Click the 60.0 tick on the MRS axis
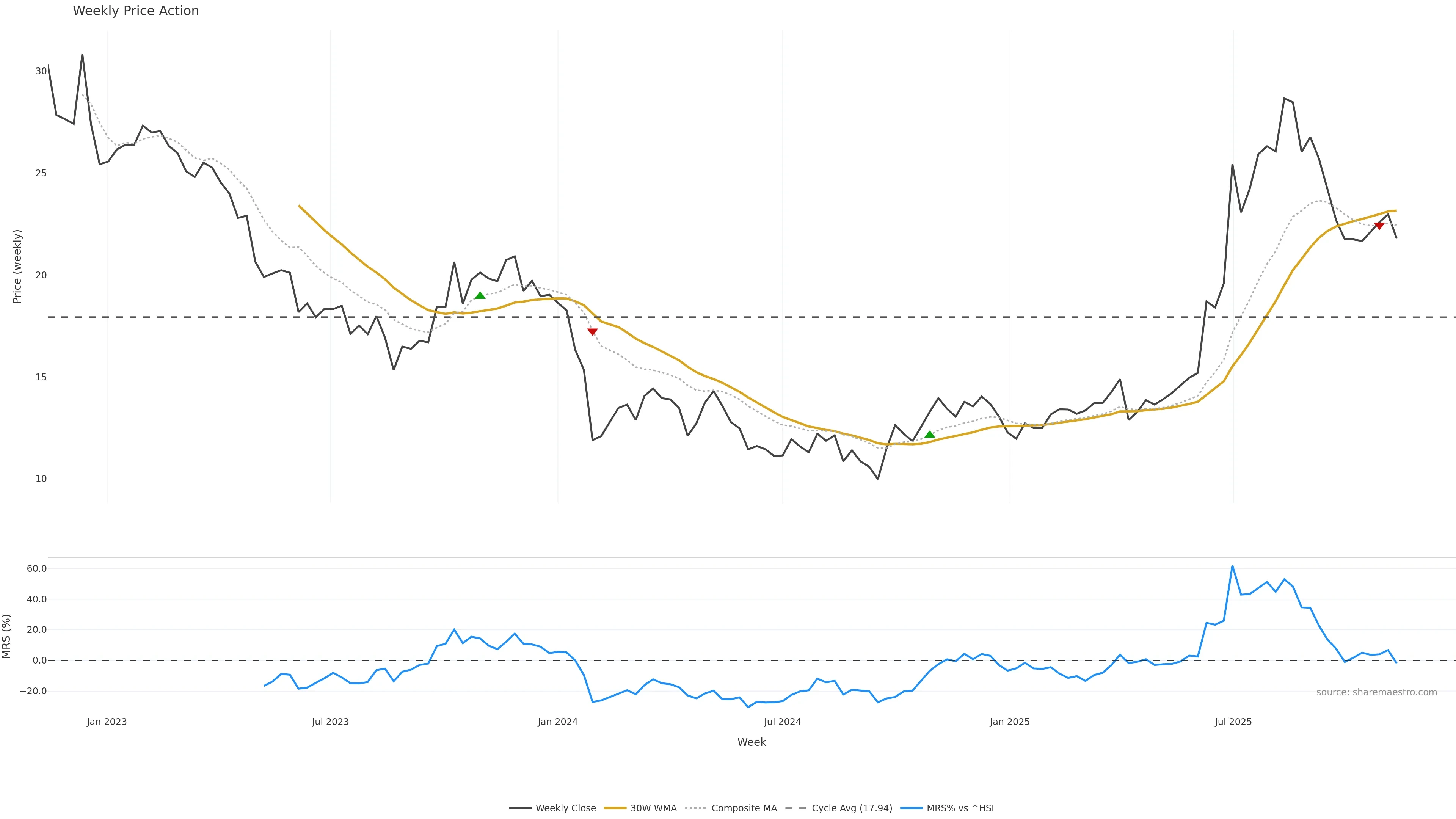 click(37, 569)
